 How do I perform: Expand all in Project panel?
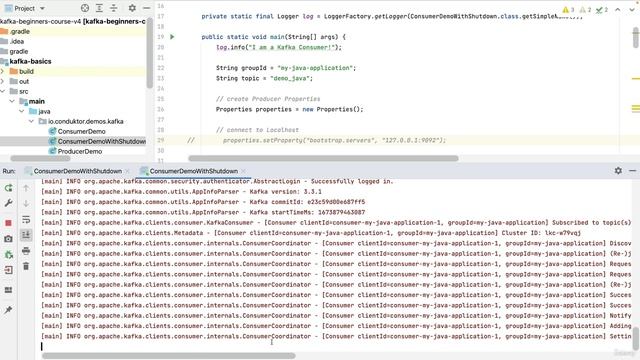coord(99,8)
